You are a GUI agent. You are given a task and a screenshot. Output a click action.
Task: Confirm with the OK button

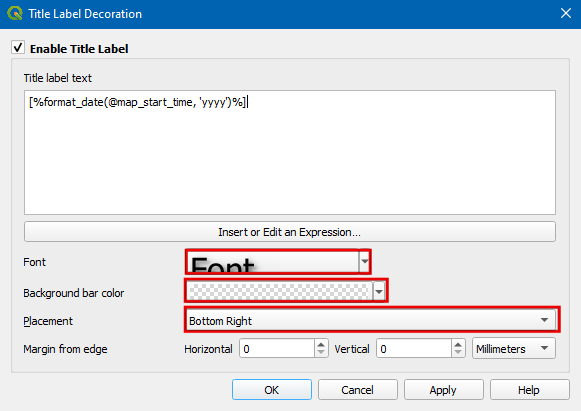pos(272,390)
